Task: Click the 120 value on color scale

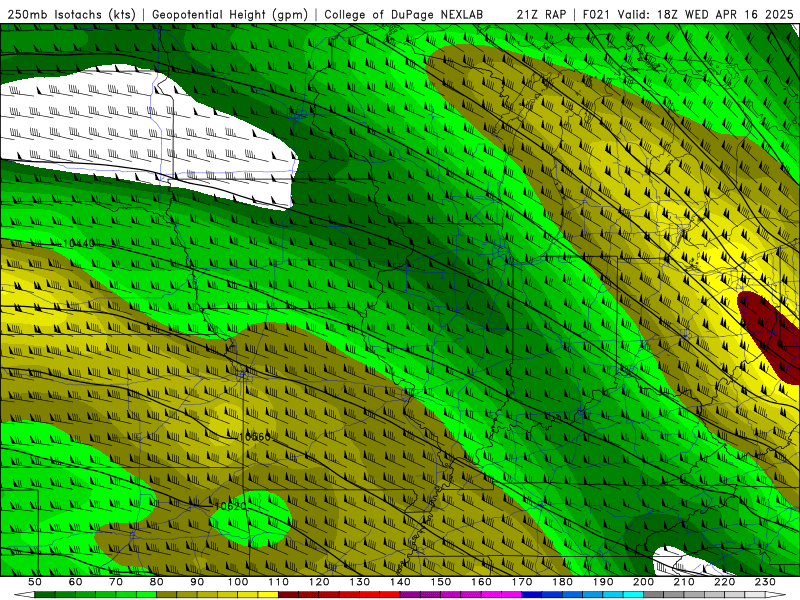Action: (x=319, y=582)
